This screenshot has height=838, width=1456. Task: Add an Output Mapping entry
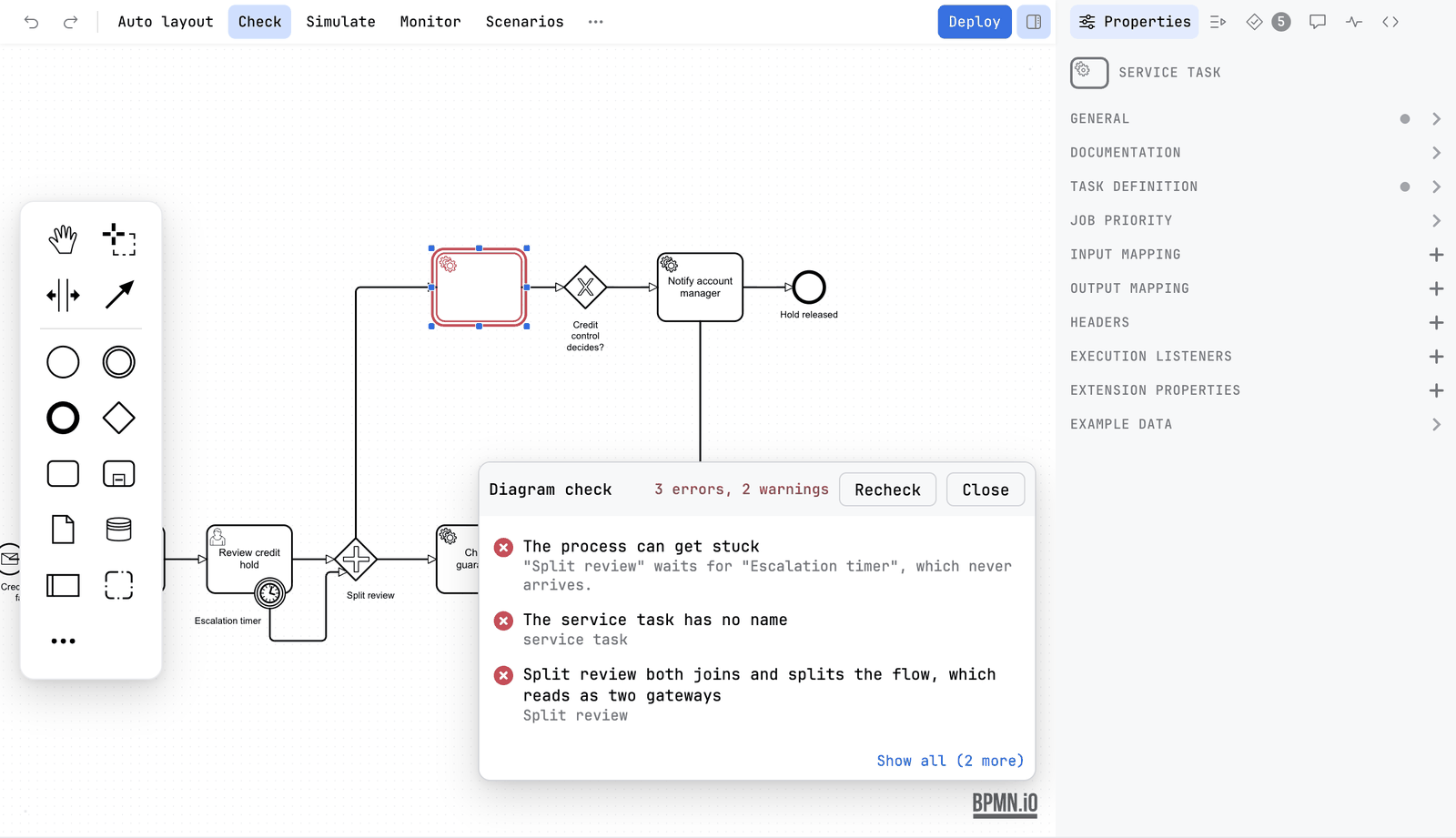[1436, 288]
